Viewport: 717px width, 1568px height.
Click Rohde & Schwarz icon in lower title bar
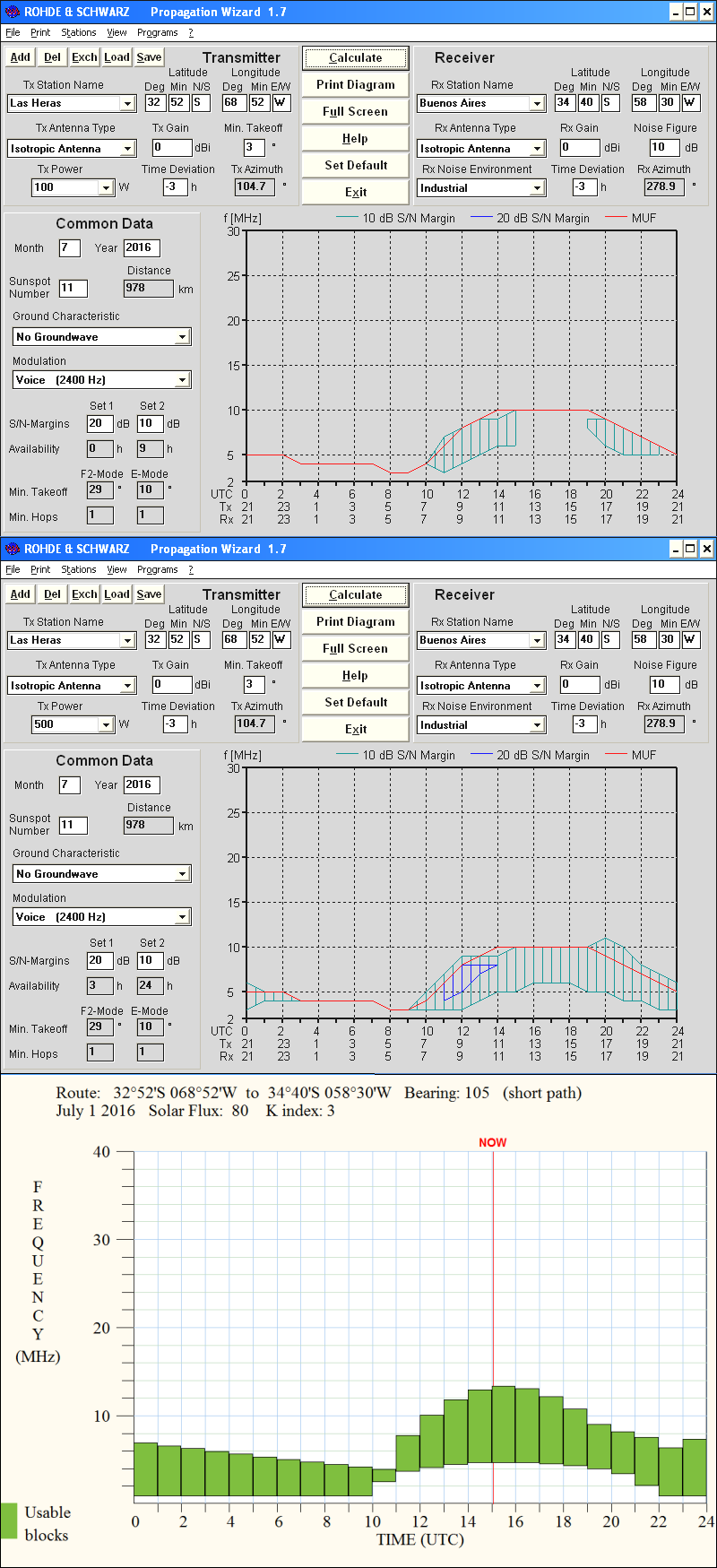tap(12, 549)
